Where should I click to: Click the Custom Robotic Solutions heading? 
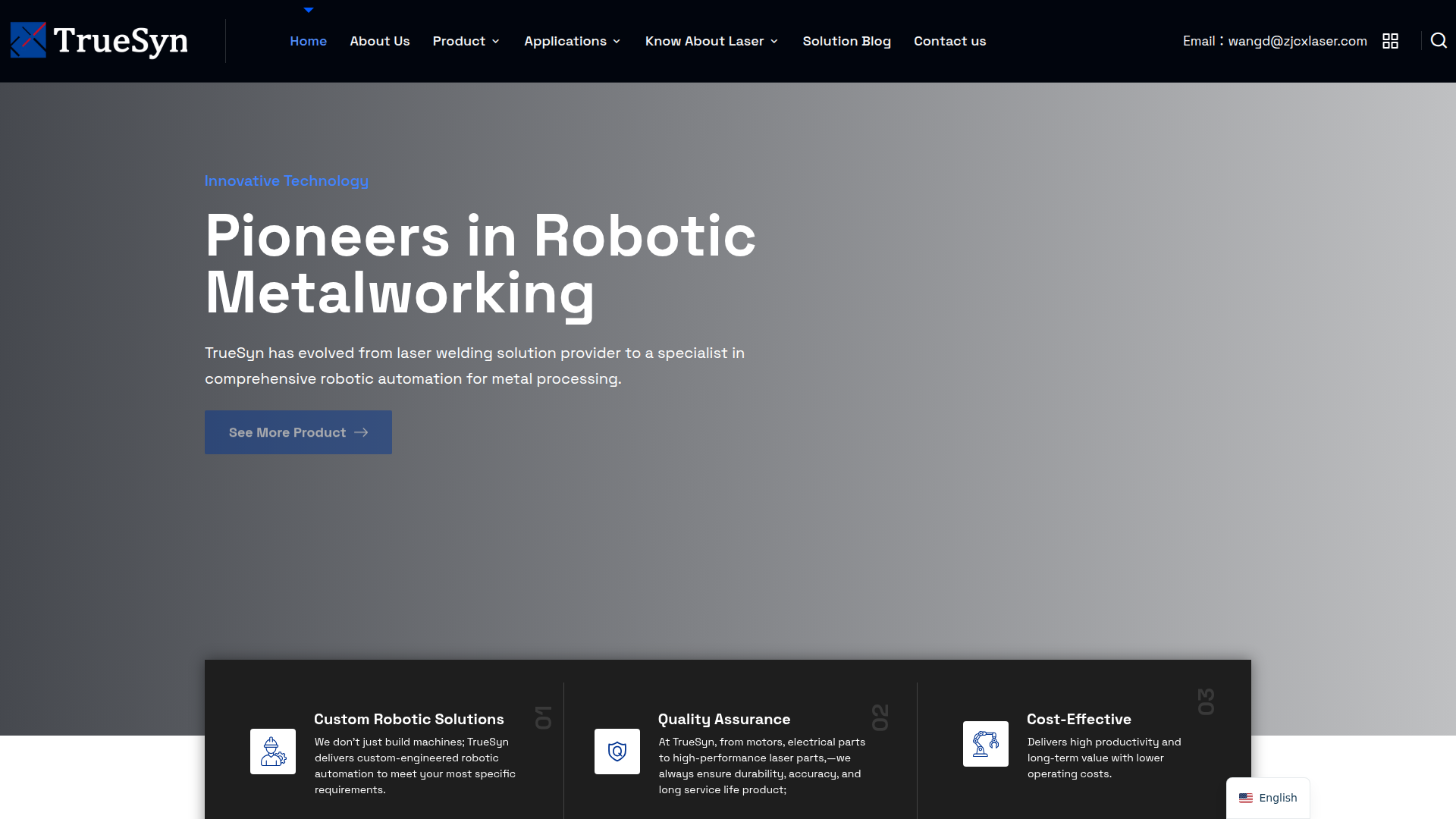(x=409, y=719)
